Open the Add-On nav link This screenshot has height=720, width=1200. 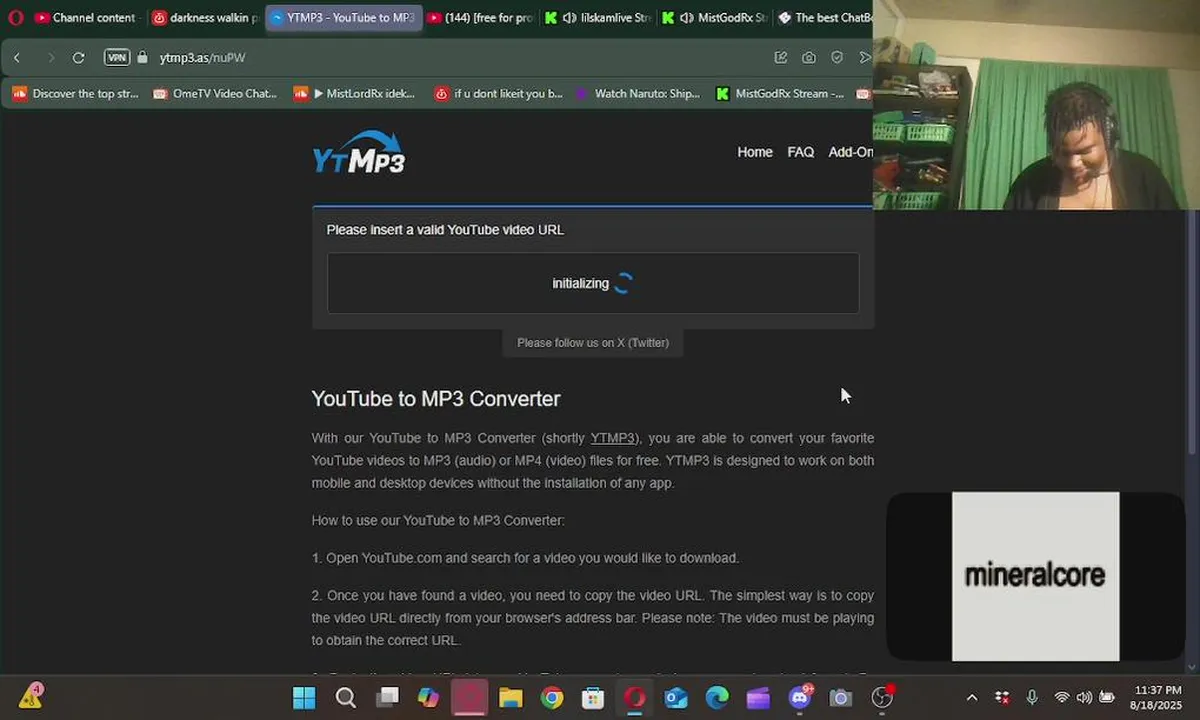850,152
